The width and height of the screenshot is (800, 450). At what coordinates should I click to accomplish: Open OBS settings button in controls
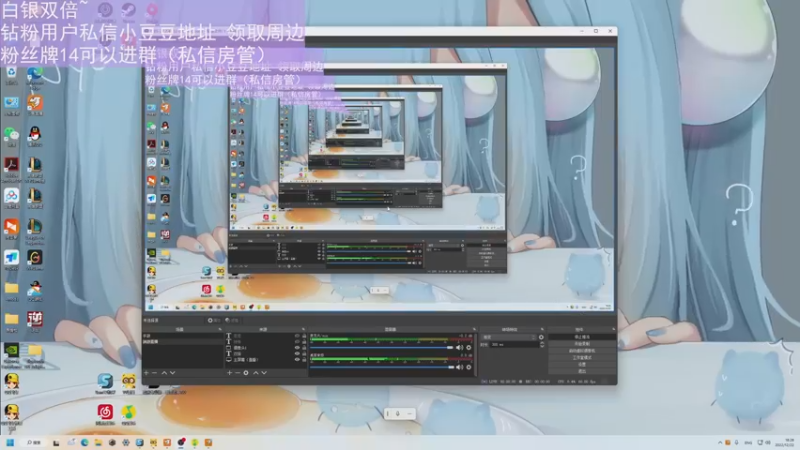(x=582, y=364)
